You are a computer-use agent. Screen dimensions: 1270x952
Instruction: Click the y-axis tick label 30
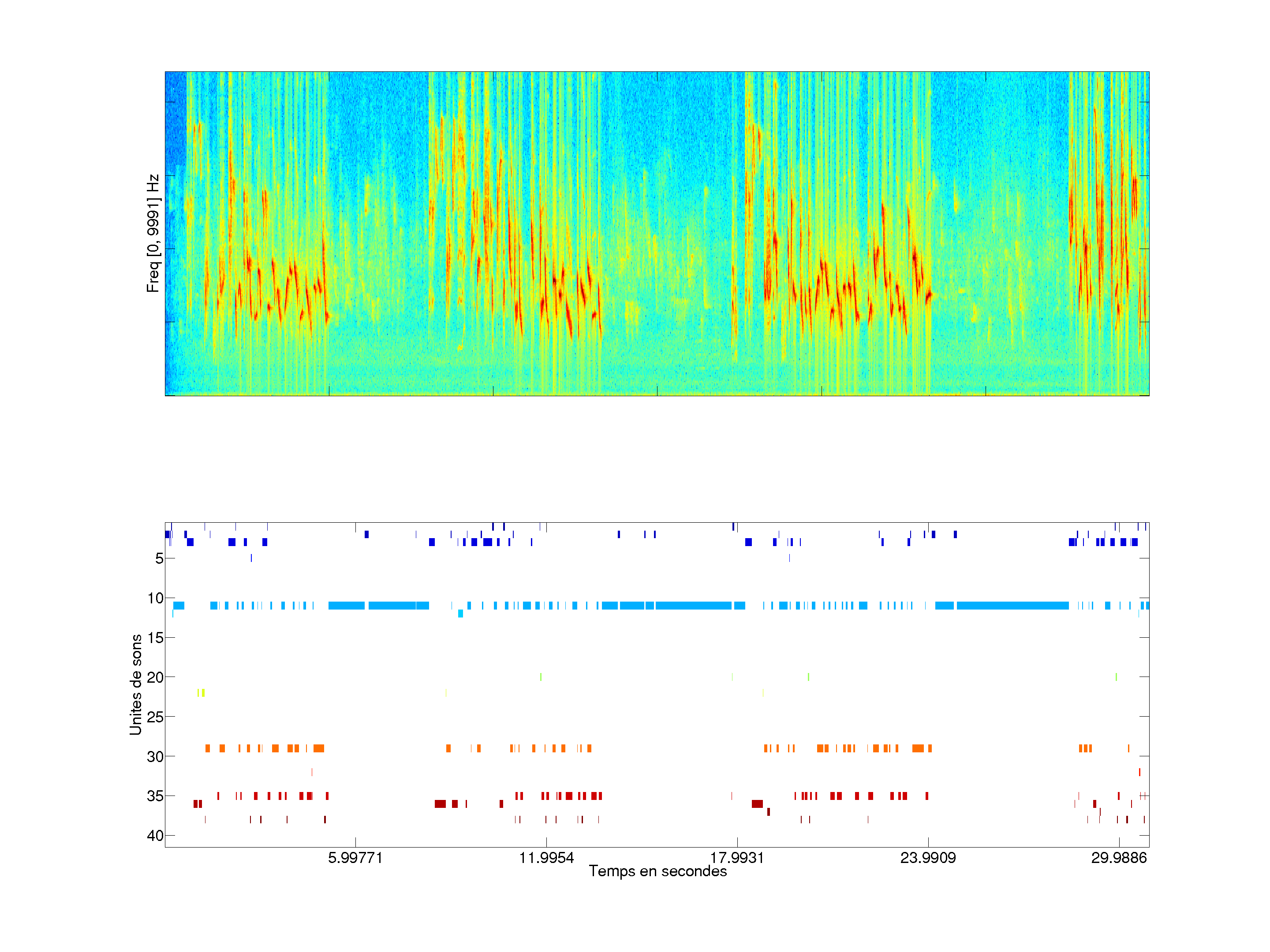(156, 756)
